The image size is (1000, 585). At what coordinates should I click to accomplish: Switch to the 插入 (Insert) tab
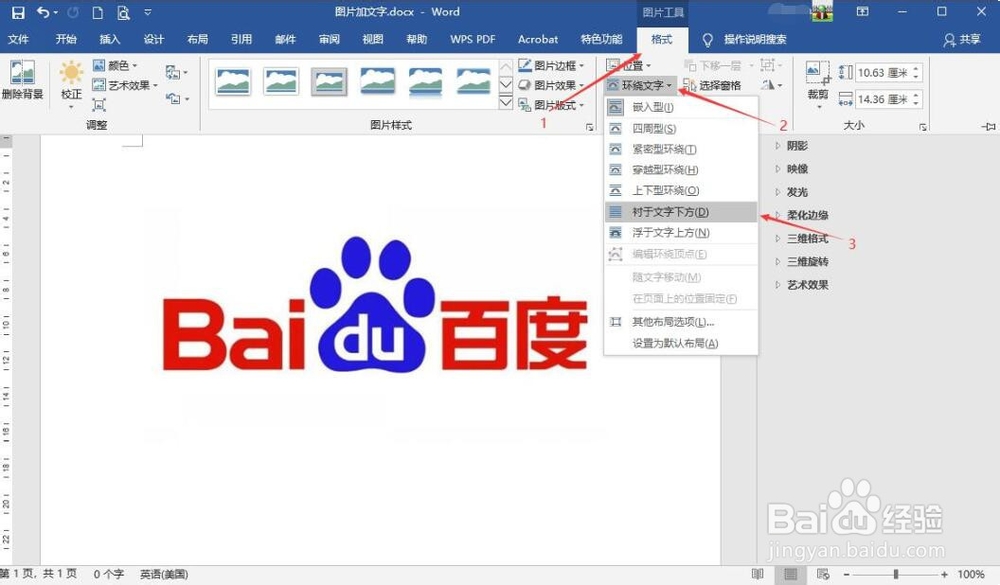click(x=110, y=39)
